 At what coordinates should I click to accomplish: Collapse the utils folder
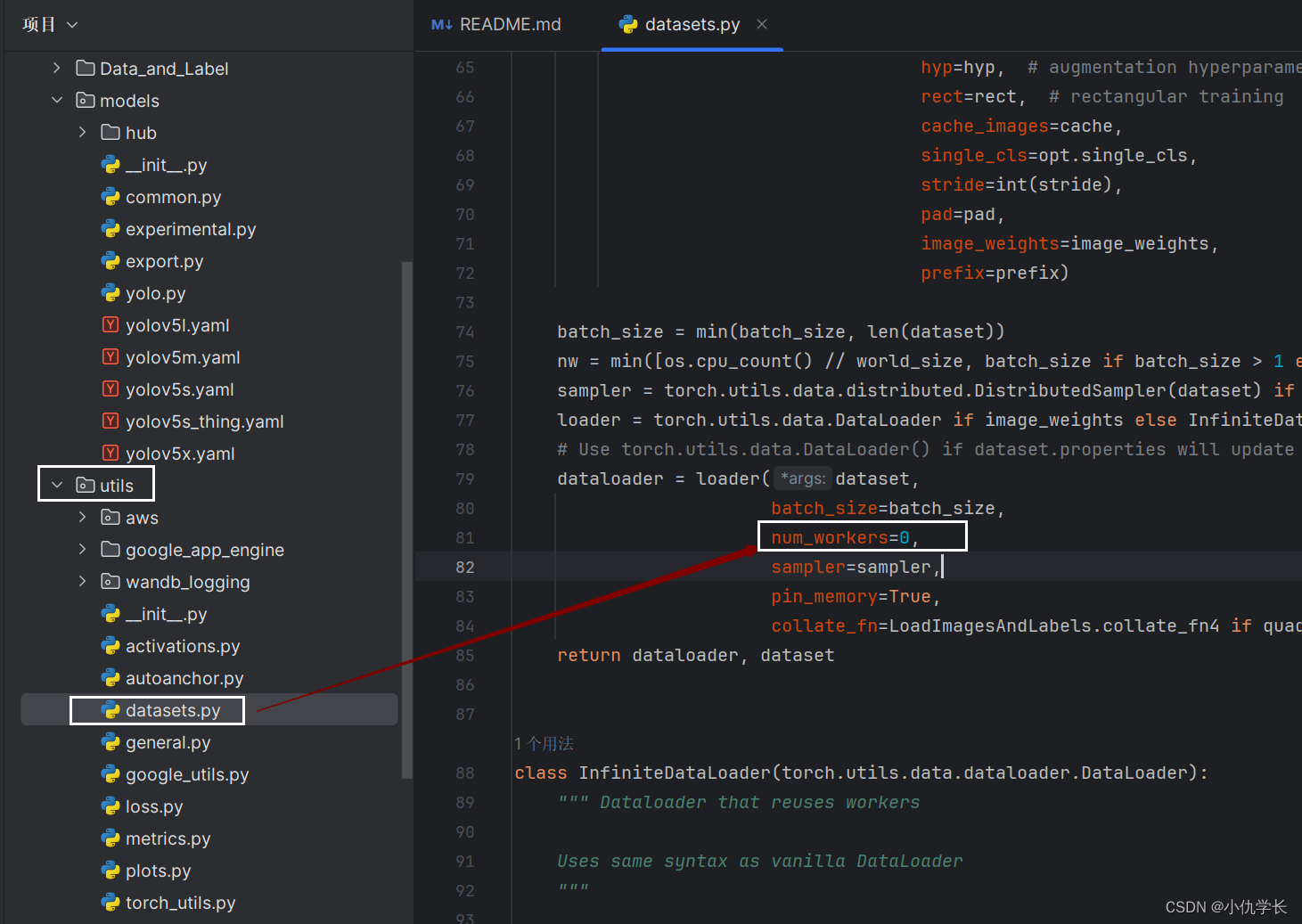[57, 486]
